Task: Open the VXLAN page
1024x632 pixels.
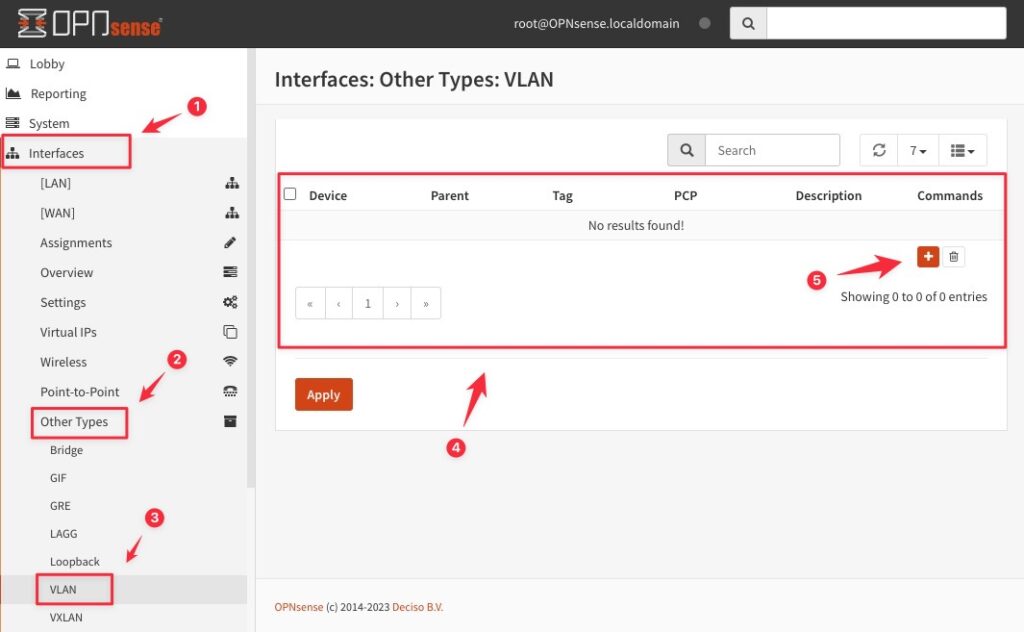Action: coord(66,618)
